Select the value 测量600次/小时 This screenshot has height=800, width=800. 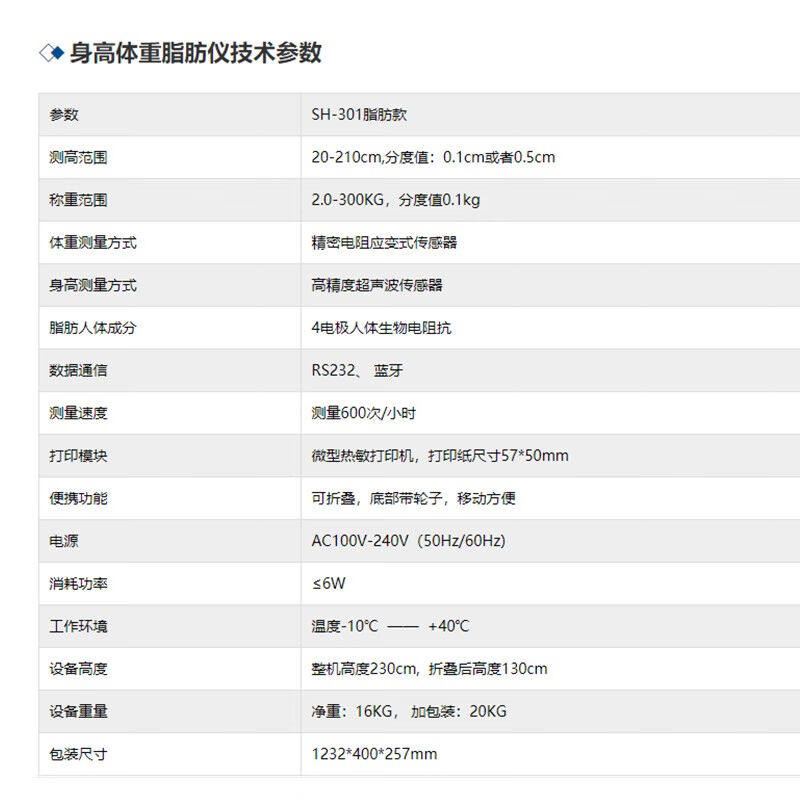click(x=364, y=413)
